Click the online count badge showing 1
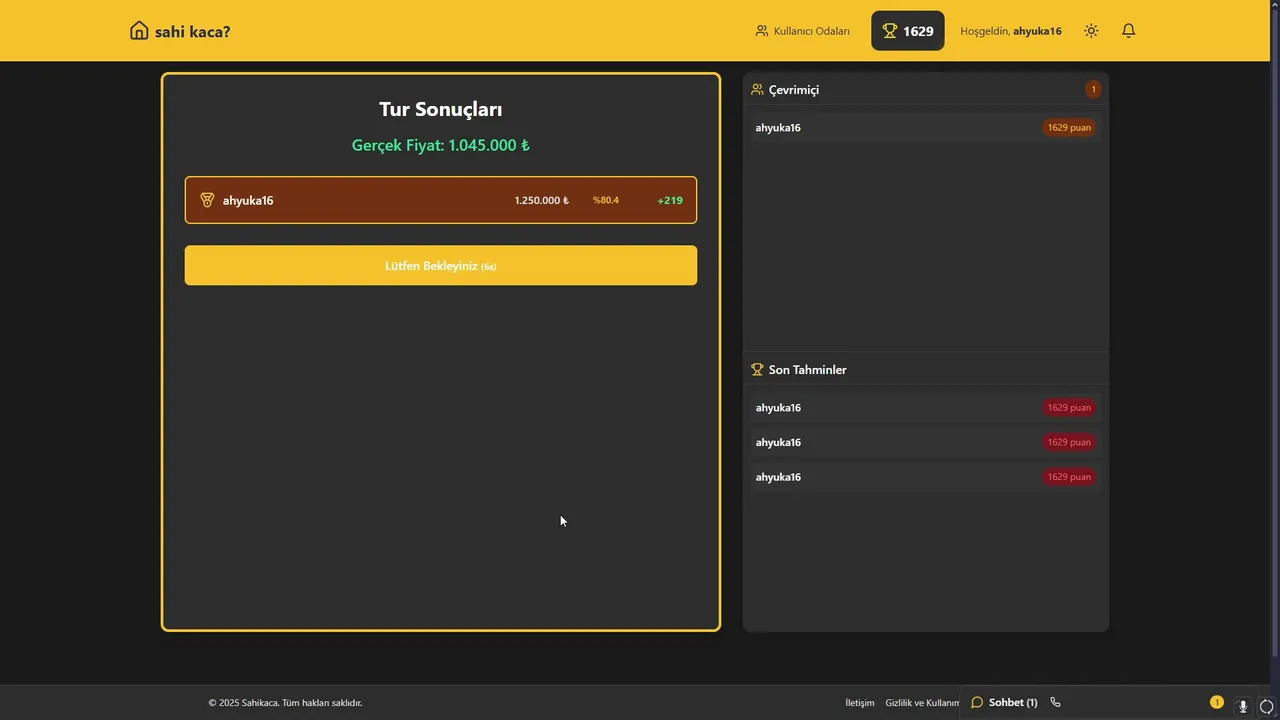1280x720 pixels. tap(1093, 89)
